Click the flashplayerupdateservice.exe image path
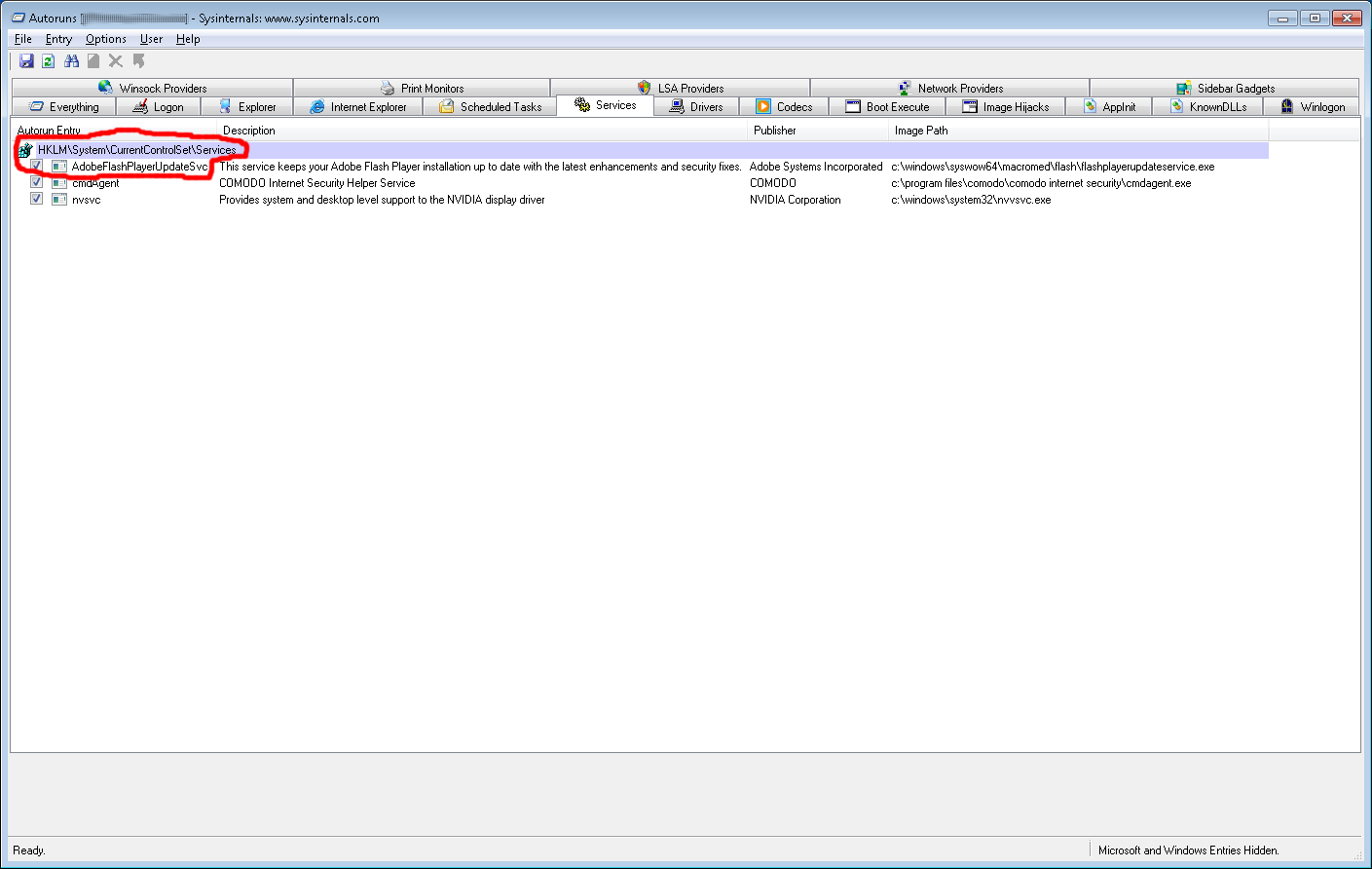Image resolution: width=1372 pixels, height=869 pixels. tap(1053, 167)
